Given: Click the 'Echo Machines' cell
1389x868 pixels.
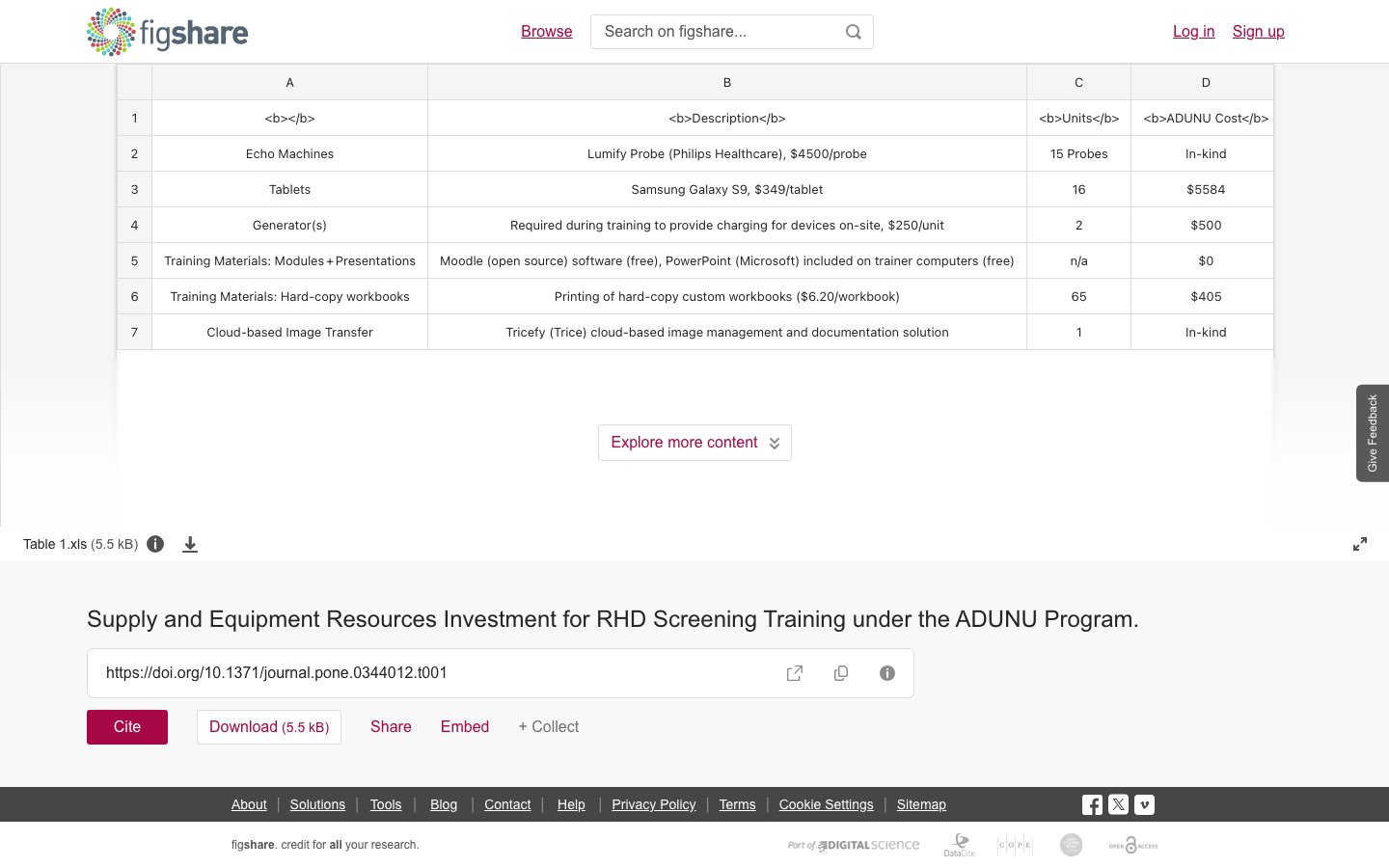Looking at the screenshot, I should click(x=289, y=154).
